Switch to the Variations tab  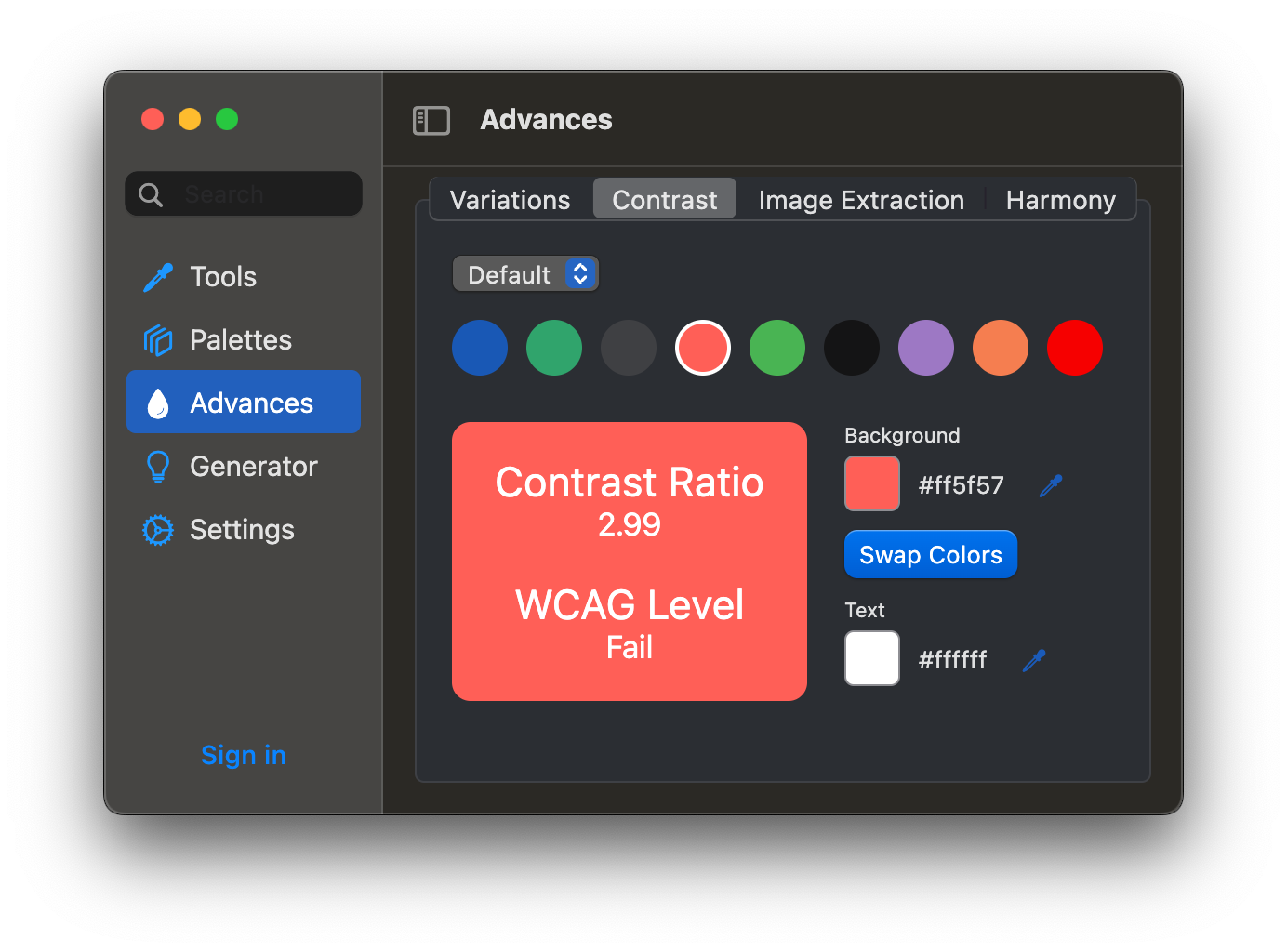510,200
